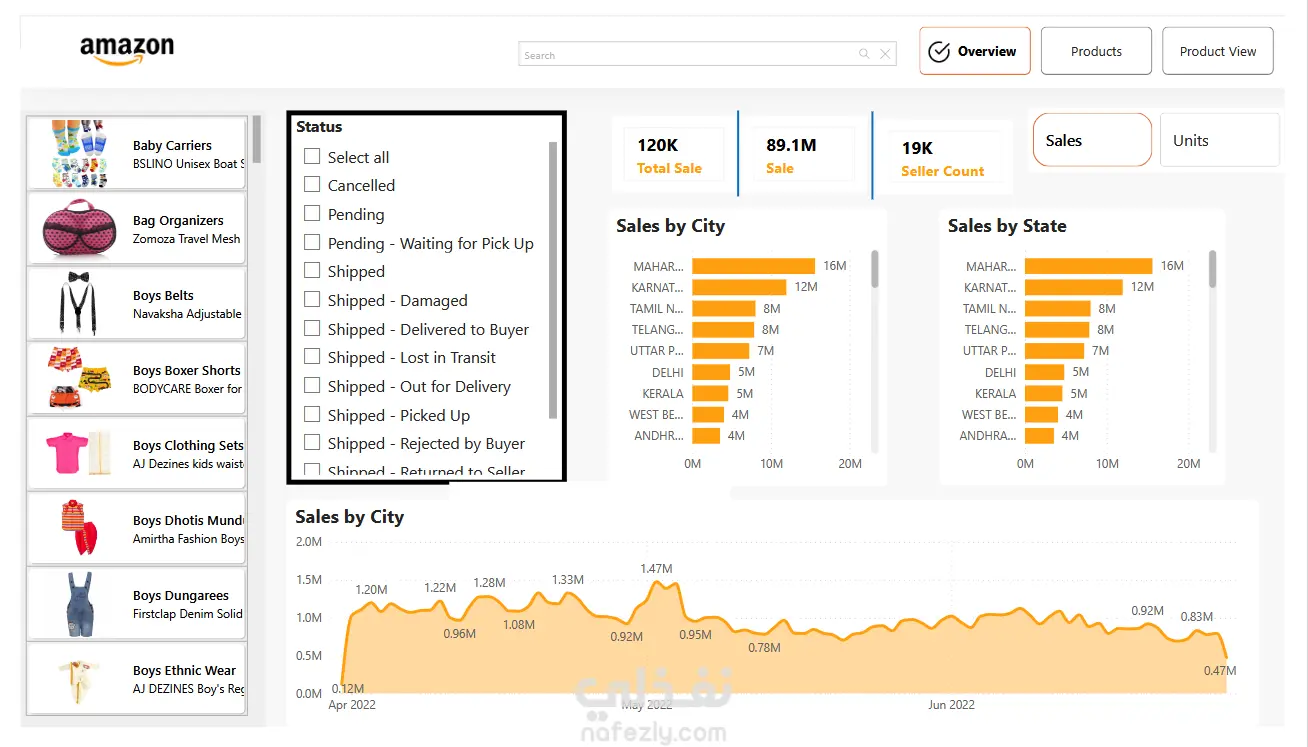Click the Overview checkmark icon
This screenshot has height=747, width=1308.
pyautogui.click(x=939, y=52)
